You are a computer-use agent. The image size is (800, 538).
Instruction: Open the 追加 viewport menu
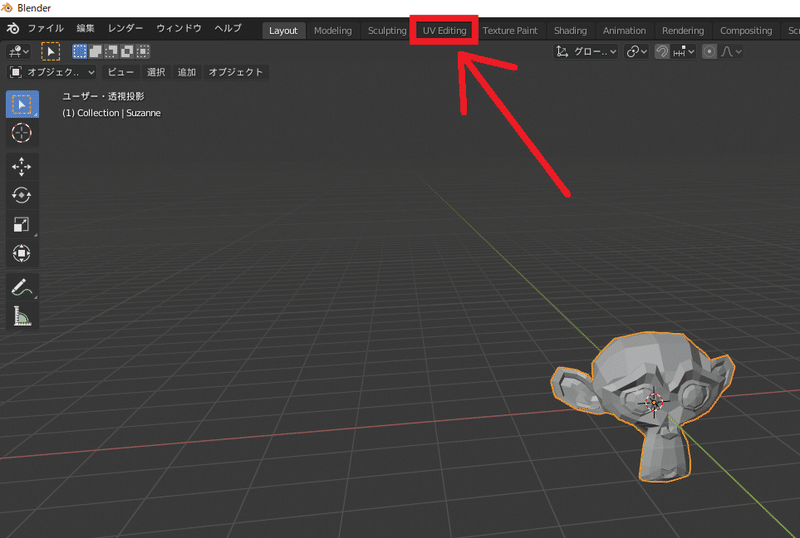187,72
